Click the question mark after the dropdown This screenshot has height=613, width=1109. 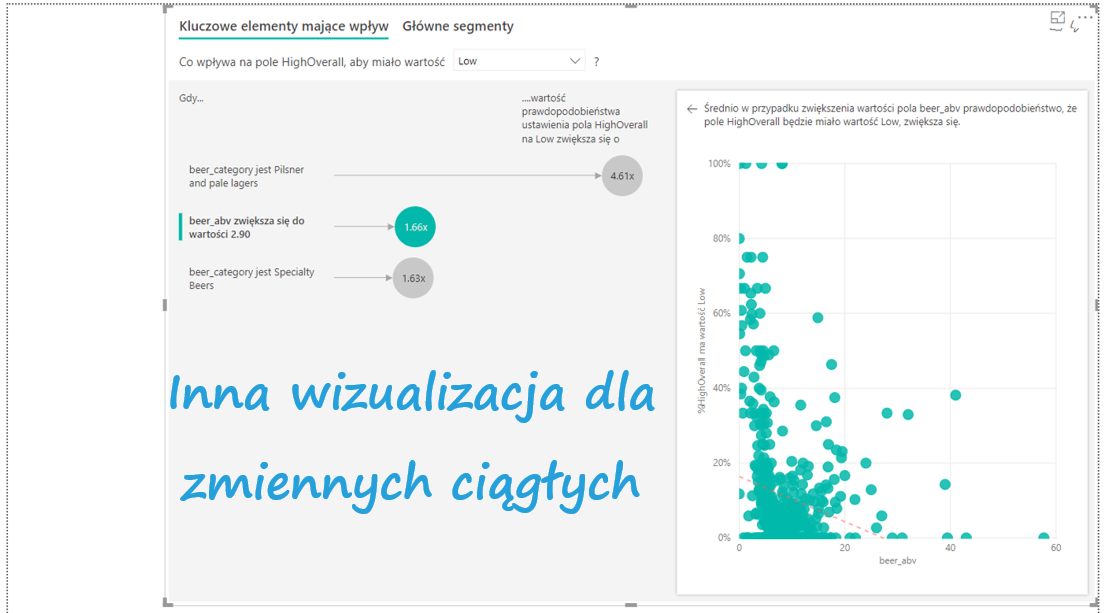(x=597, y=62)
